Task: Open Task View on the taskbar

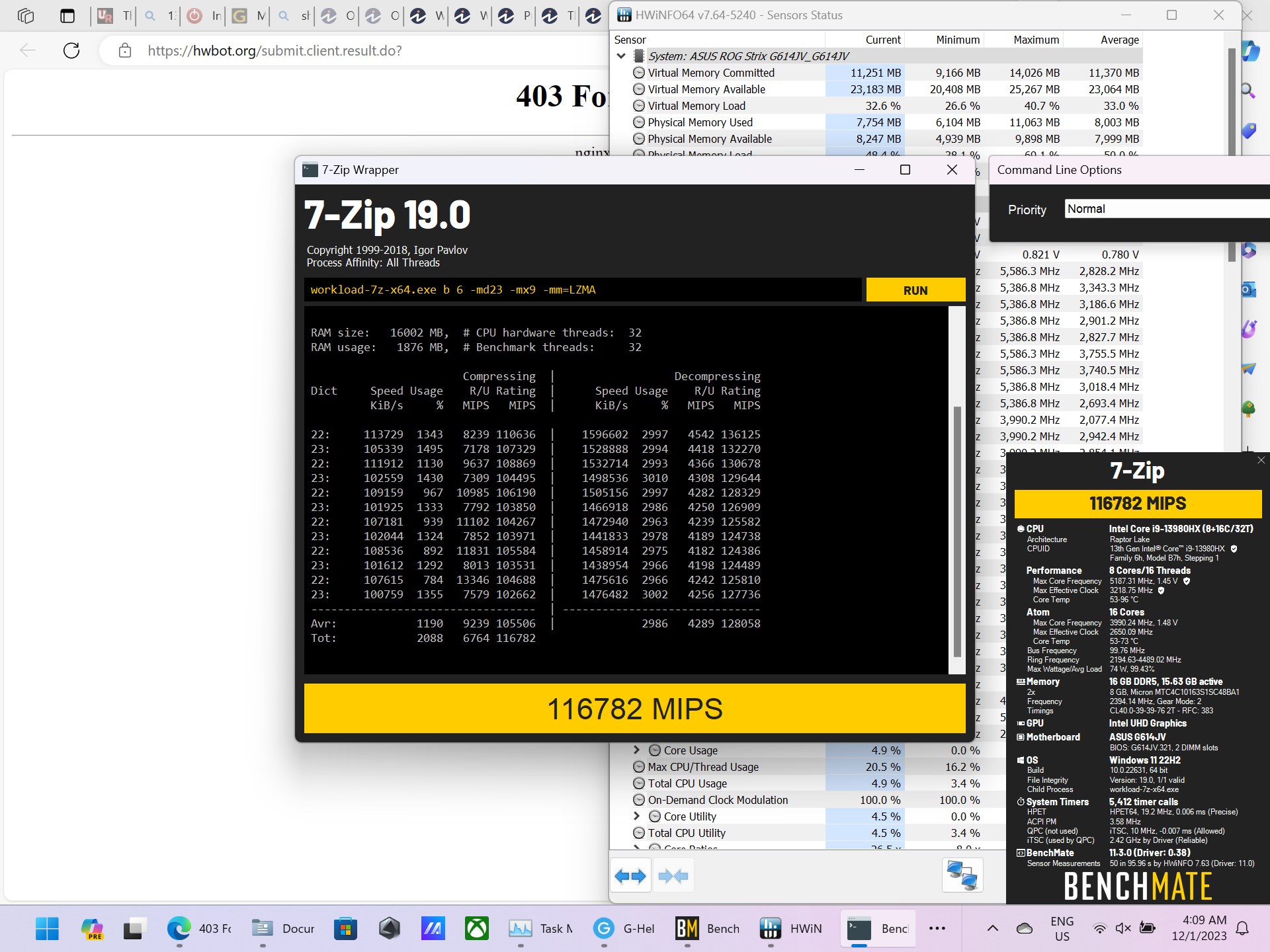Action: point(134,929)
